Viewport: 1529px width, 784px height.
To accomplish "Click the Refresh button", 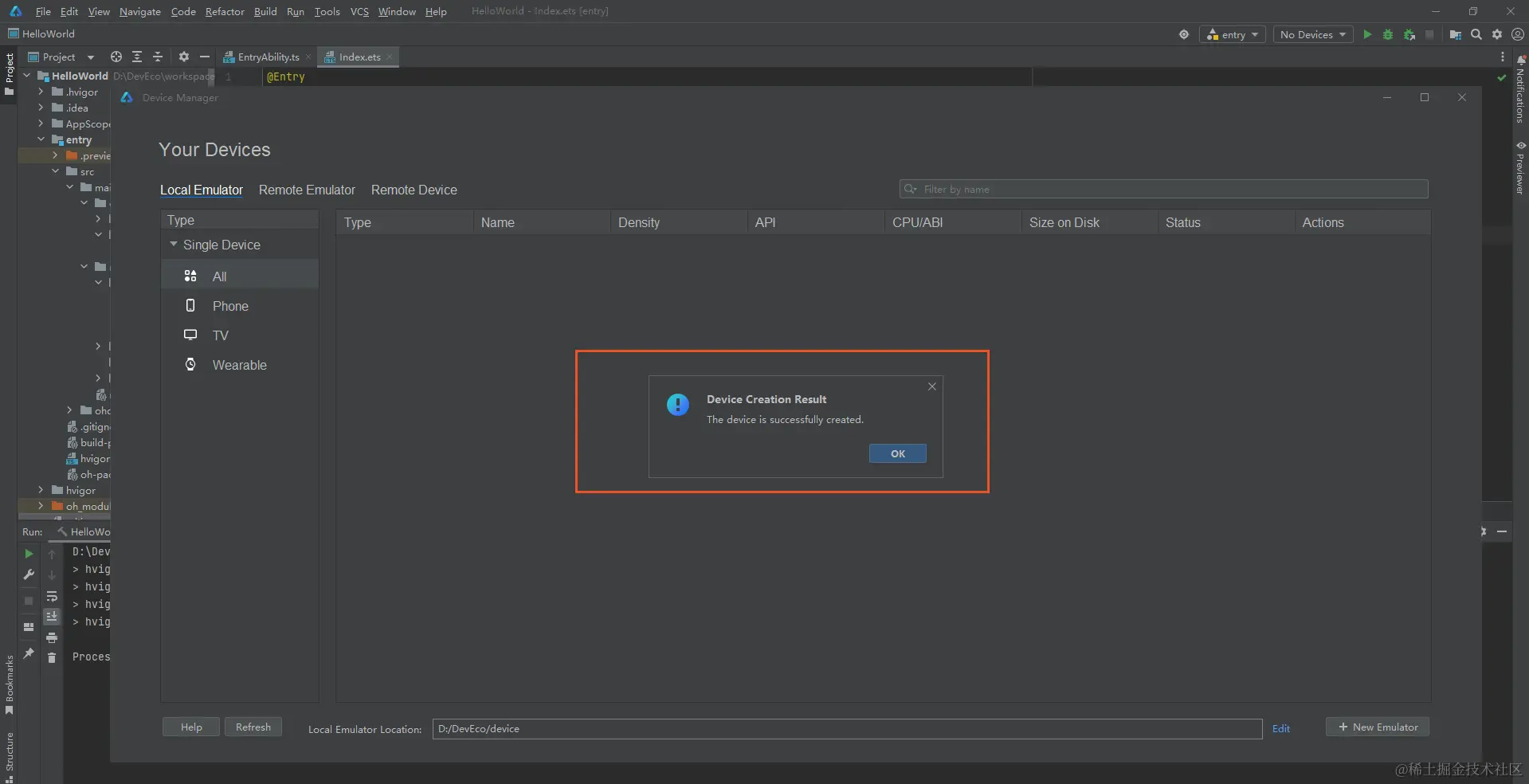I will click(x=253, y=727).
